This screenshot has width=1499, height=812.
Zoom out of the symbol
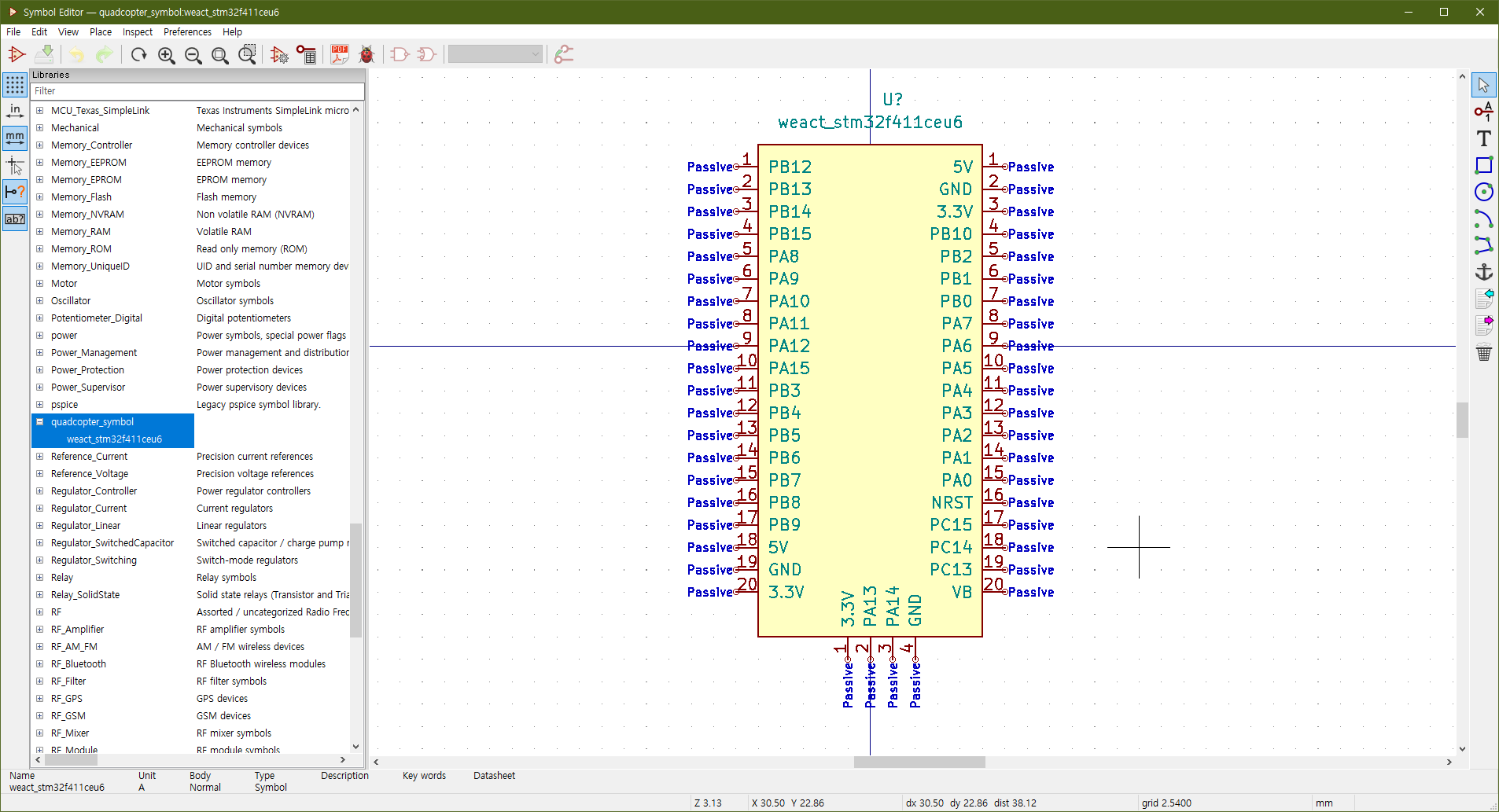pos(193,54)
